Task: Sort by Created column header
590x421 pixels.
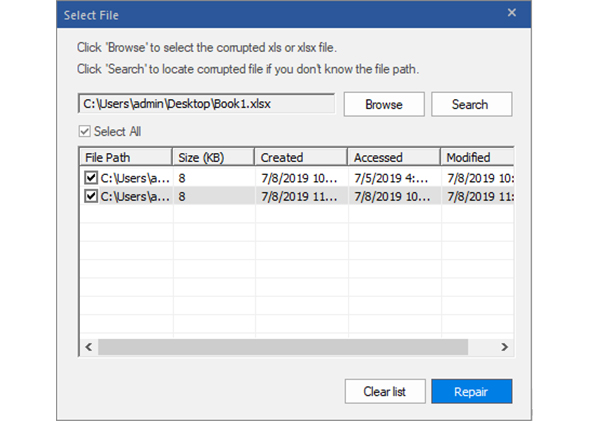Action: pyautogui.click(x=301, y=157)
